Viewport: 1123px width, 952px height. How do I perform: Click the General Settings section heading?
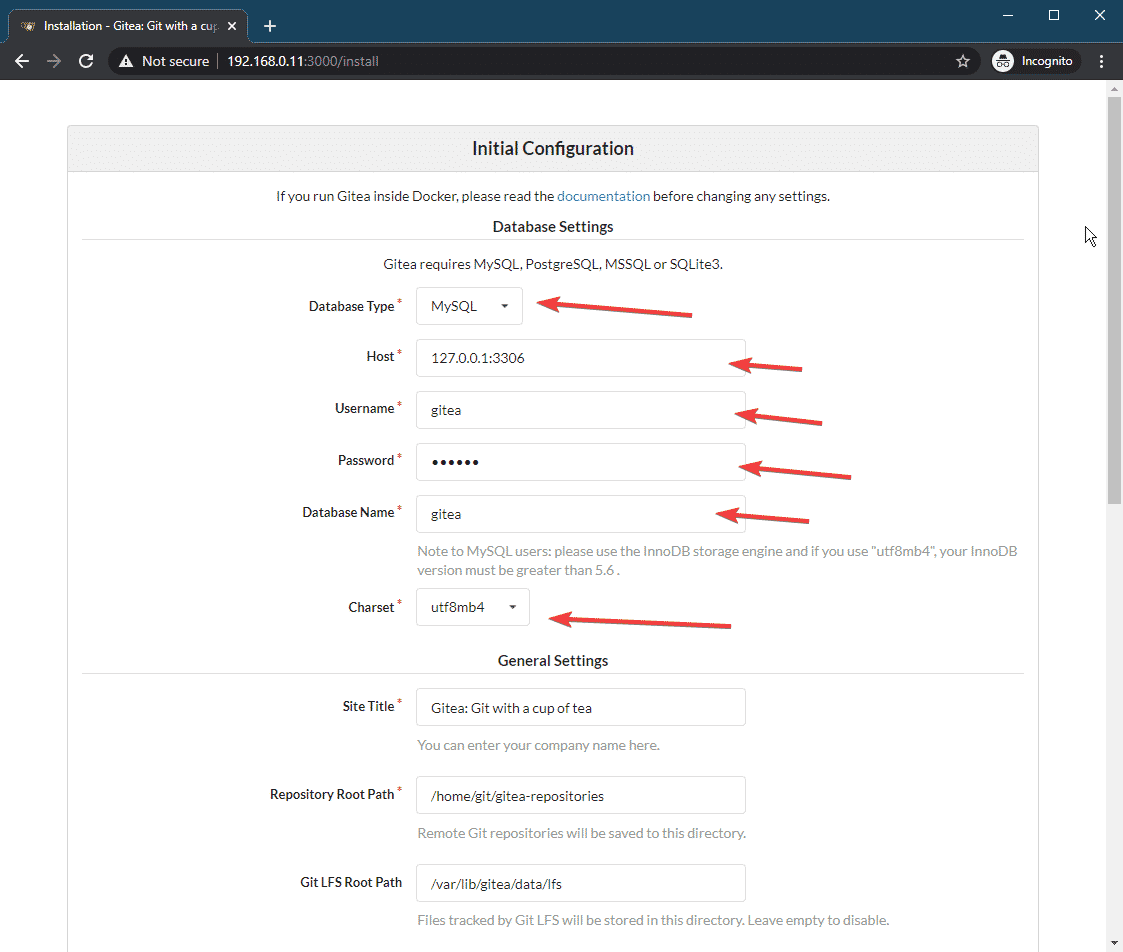coord(553,660)
